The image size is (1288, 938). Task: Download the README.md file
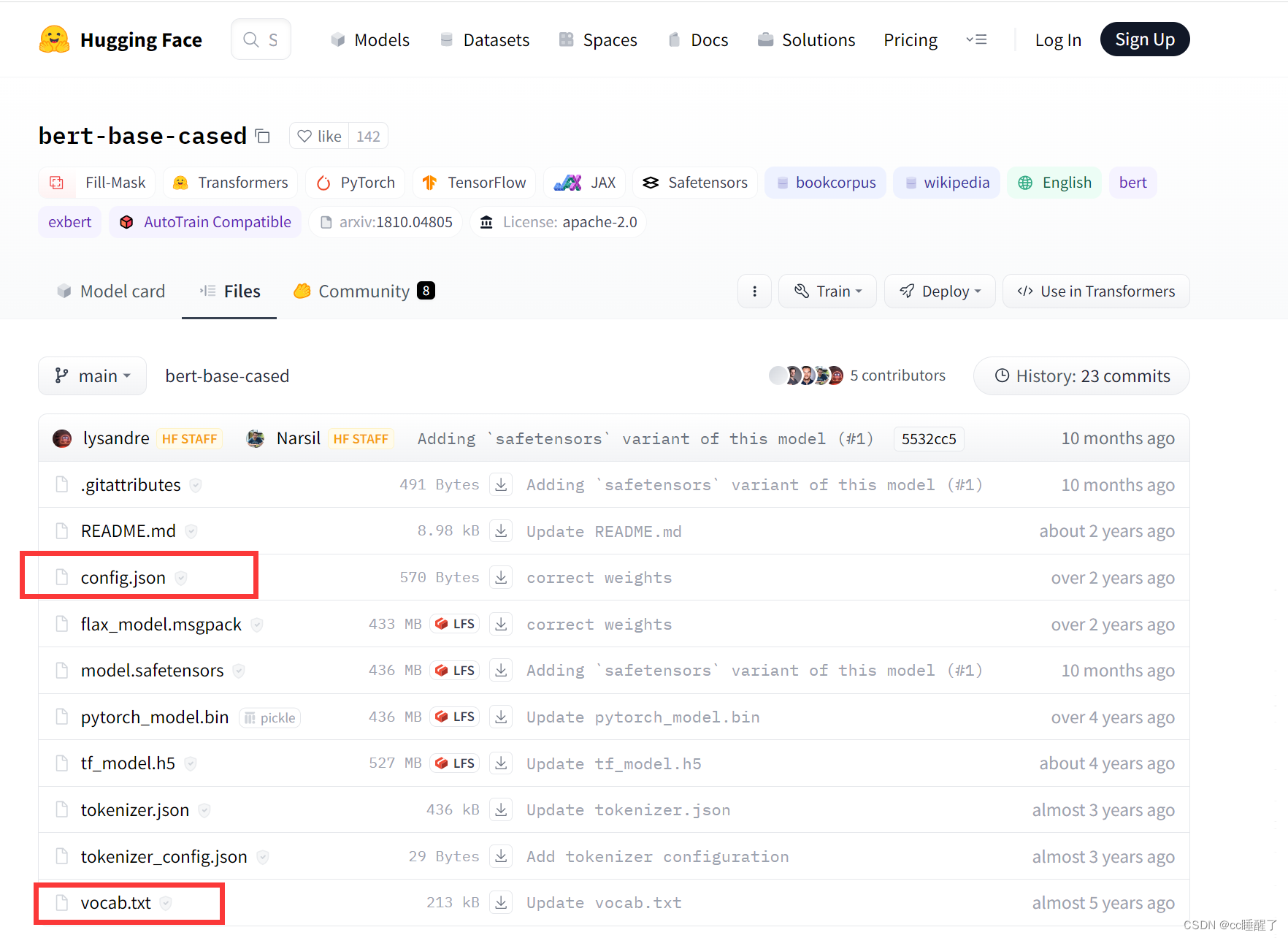(x=501, y=531)
